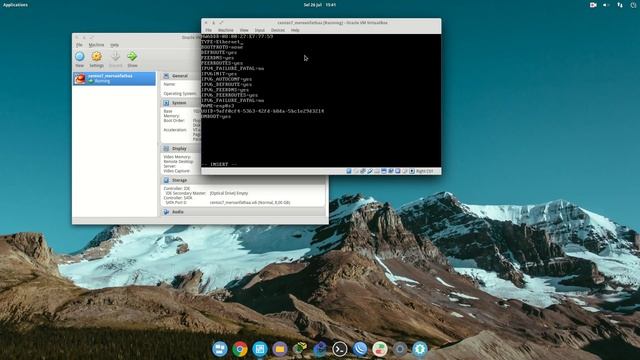The height and width of the screenshot is (360, 640).
Task: Open the volume indicator
Action: tap(606, 5)
